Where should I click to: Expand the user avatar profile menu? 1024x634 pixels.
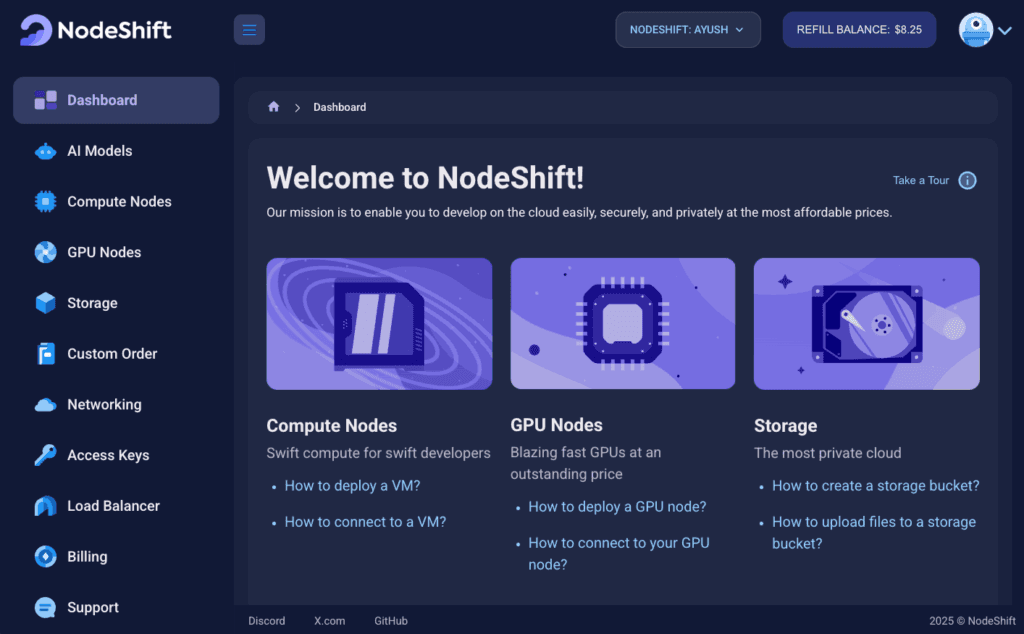(985, 30)
